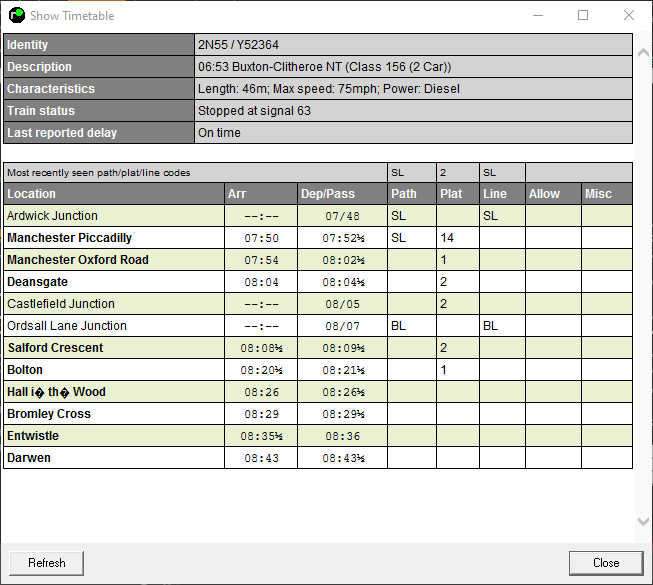Click Deansgate arrival time 08:04
This screenshot has height=585, width=653.
point(261,282)
